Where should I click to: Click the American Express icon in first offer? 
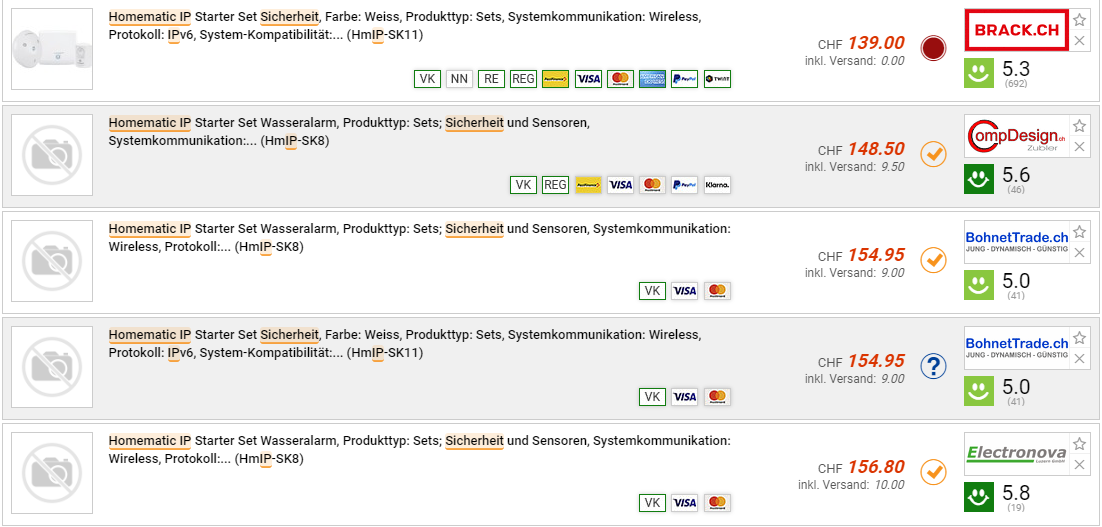[652, 79]
